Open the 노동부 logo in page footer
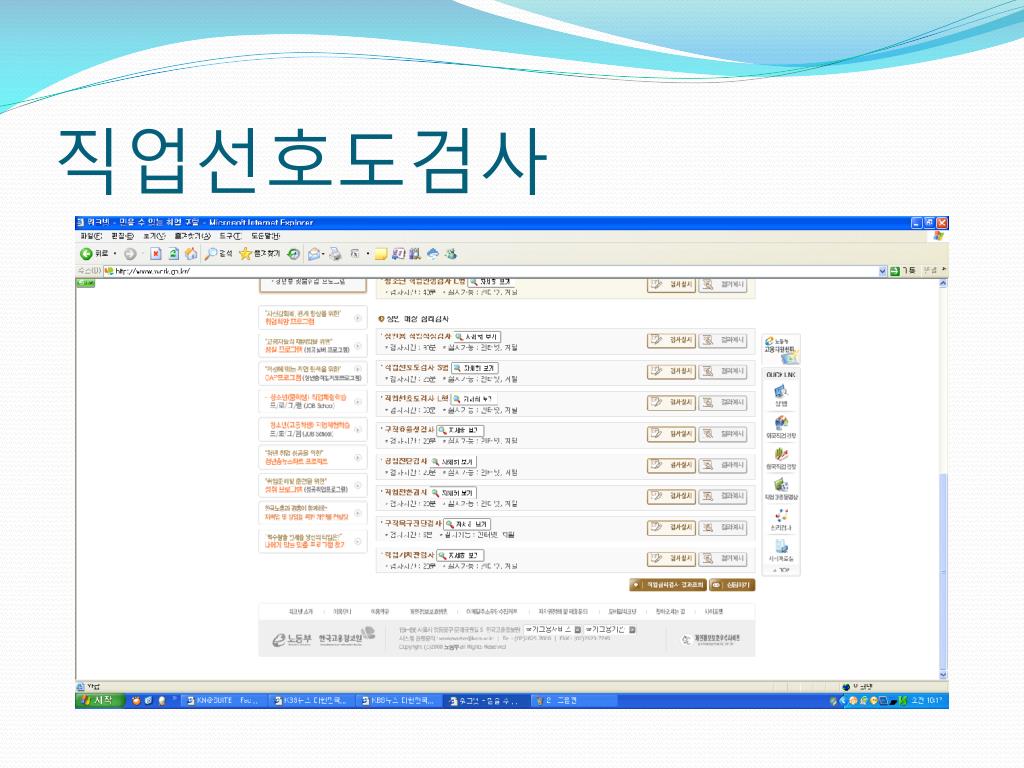Viewport: 1024px width, 768px height. [291, 639]
